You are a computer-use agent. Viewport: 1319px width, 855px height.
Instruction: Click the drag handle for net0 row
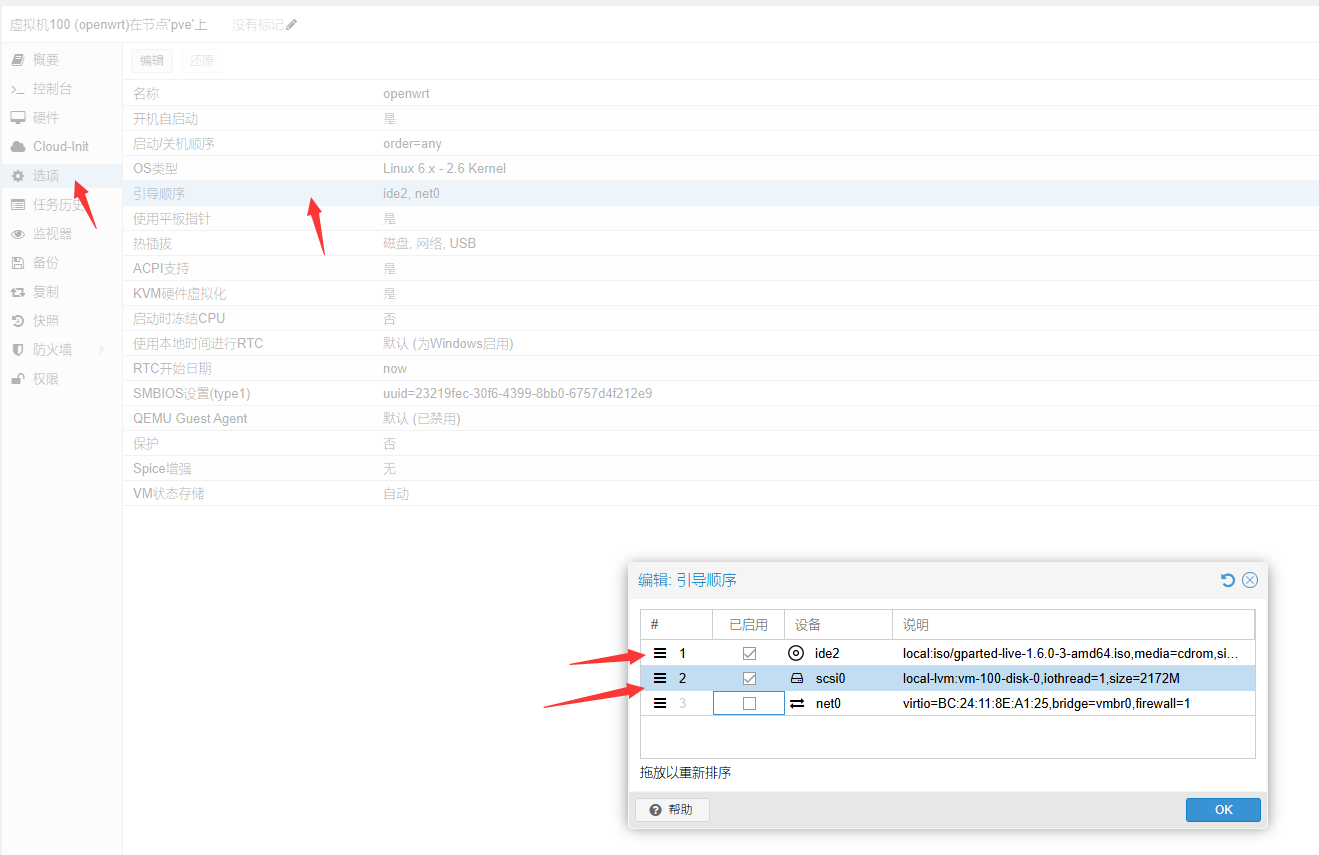point(660,703)
